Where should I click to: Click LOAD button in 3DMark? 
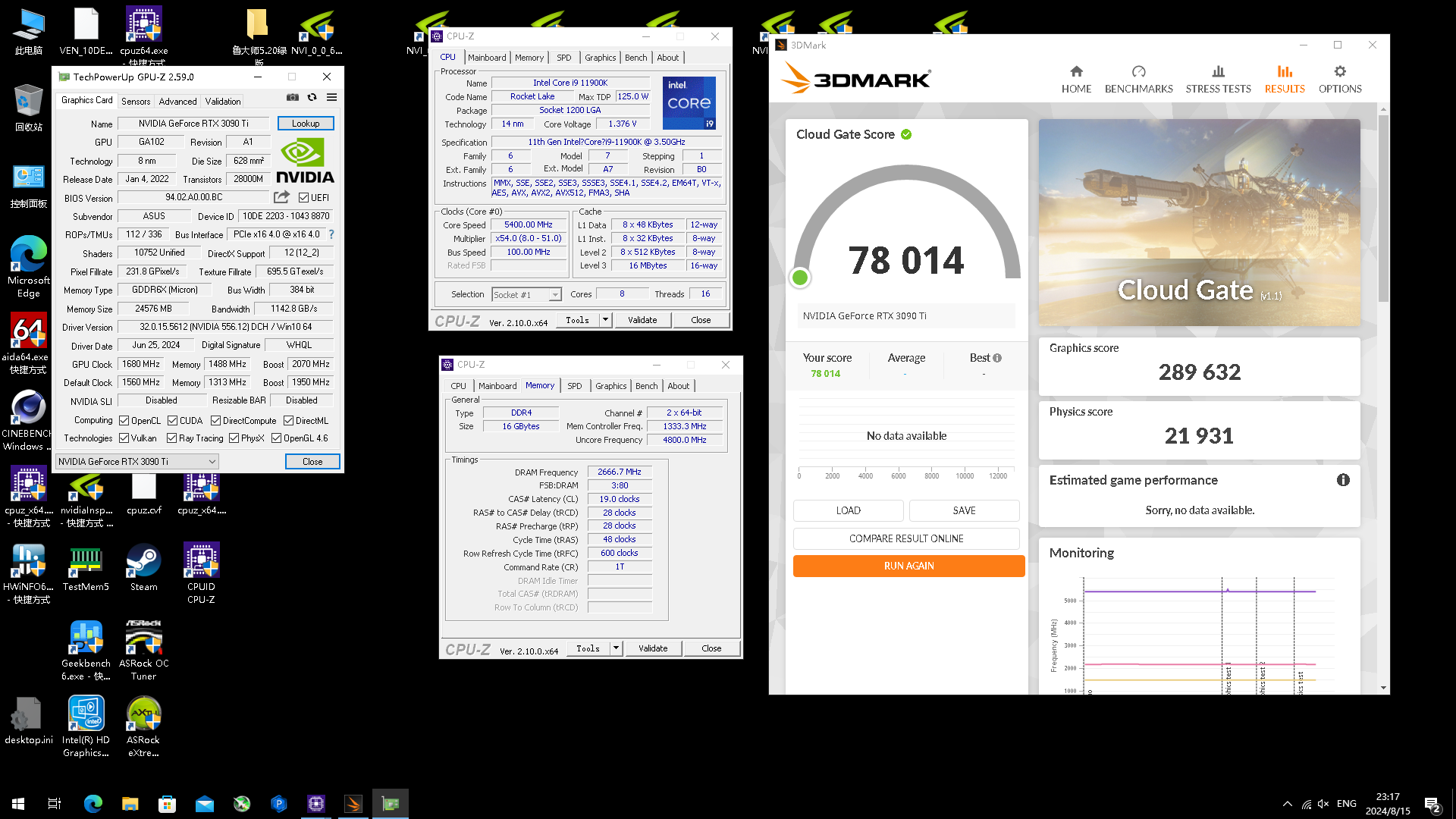point(848,510)
